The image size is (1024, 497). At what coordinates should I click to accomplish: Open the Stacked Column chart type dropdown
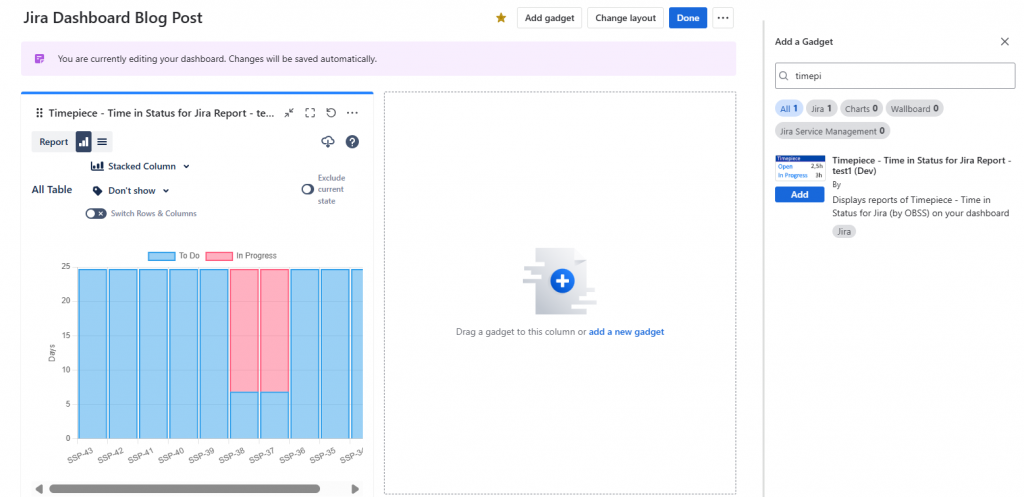140,166
